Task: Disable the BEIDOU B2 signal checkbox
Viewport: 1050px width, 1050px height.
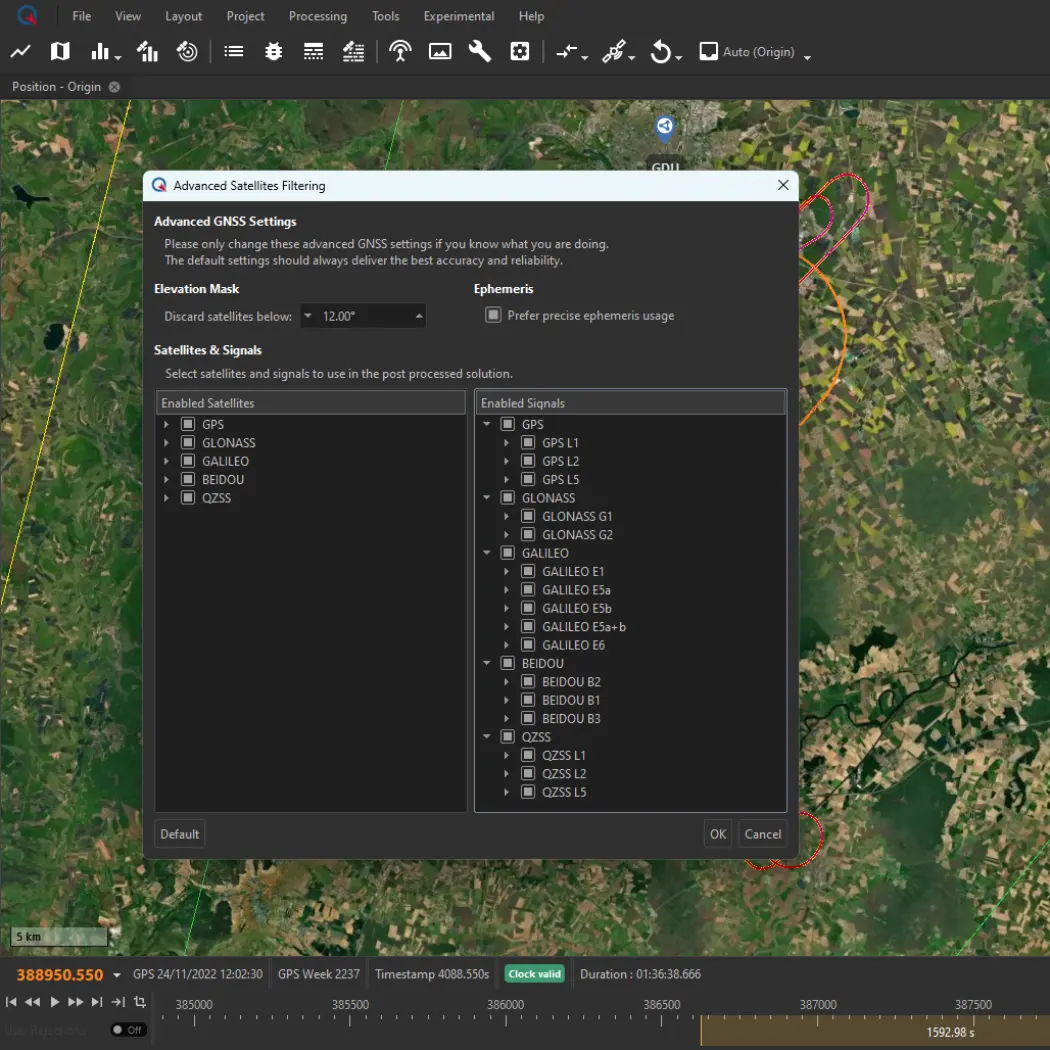Action: coord(528,681)
